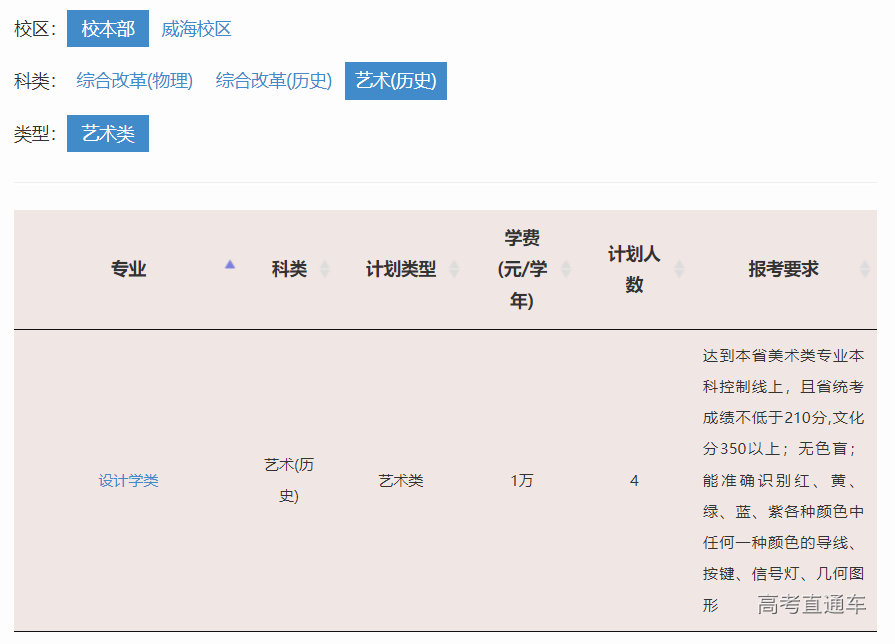Open the 艺术类 type tab

click(x=107, y=133)
